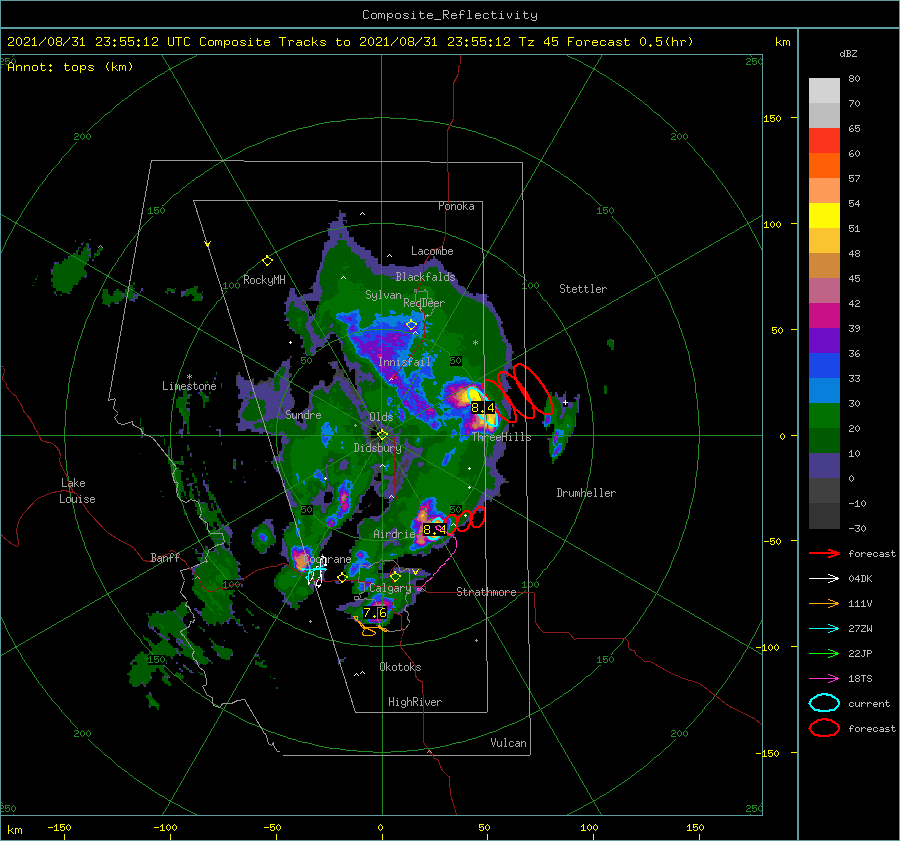Click the 36 dBZ blue color swatch
This screenshot has height=841, width=900.
[x=824, y=366]
